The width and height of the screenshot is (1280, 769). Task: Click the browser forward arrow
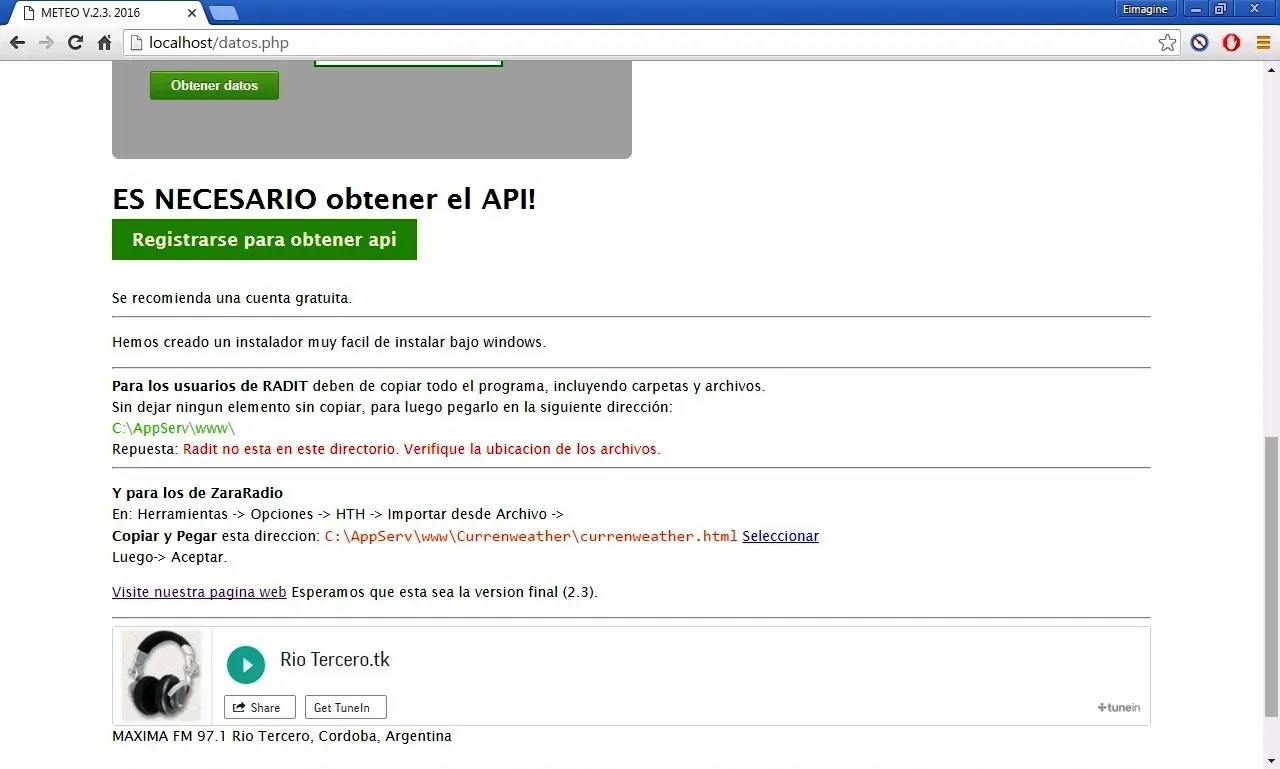(x=46, y=43)
